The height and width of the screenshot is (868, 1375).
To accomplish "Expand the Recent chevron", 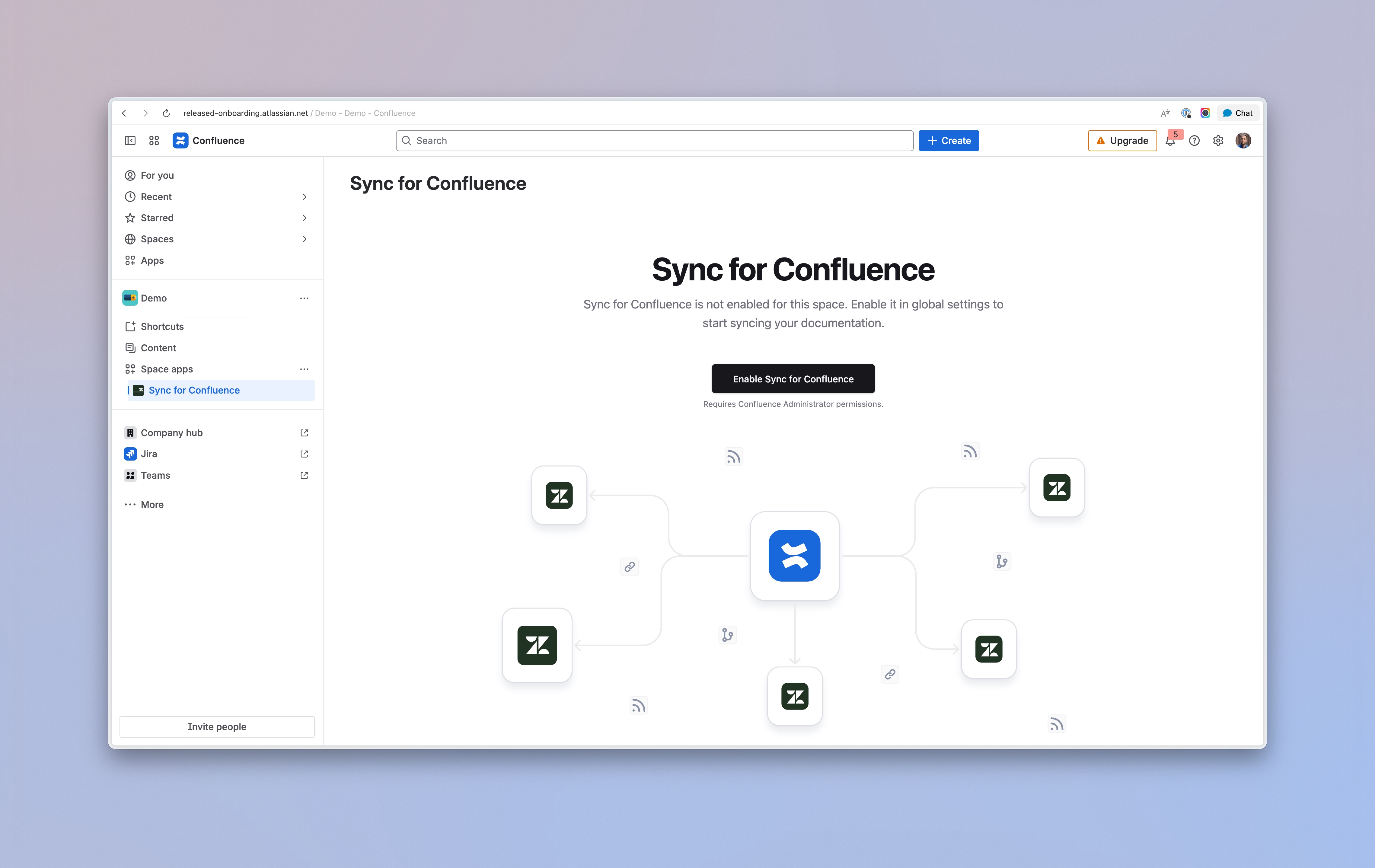I will pyautogui.click(x=304, y=196).
